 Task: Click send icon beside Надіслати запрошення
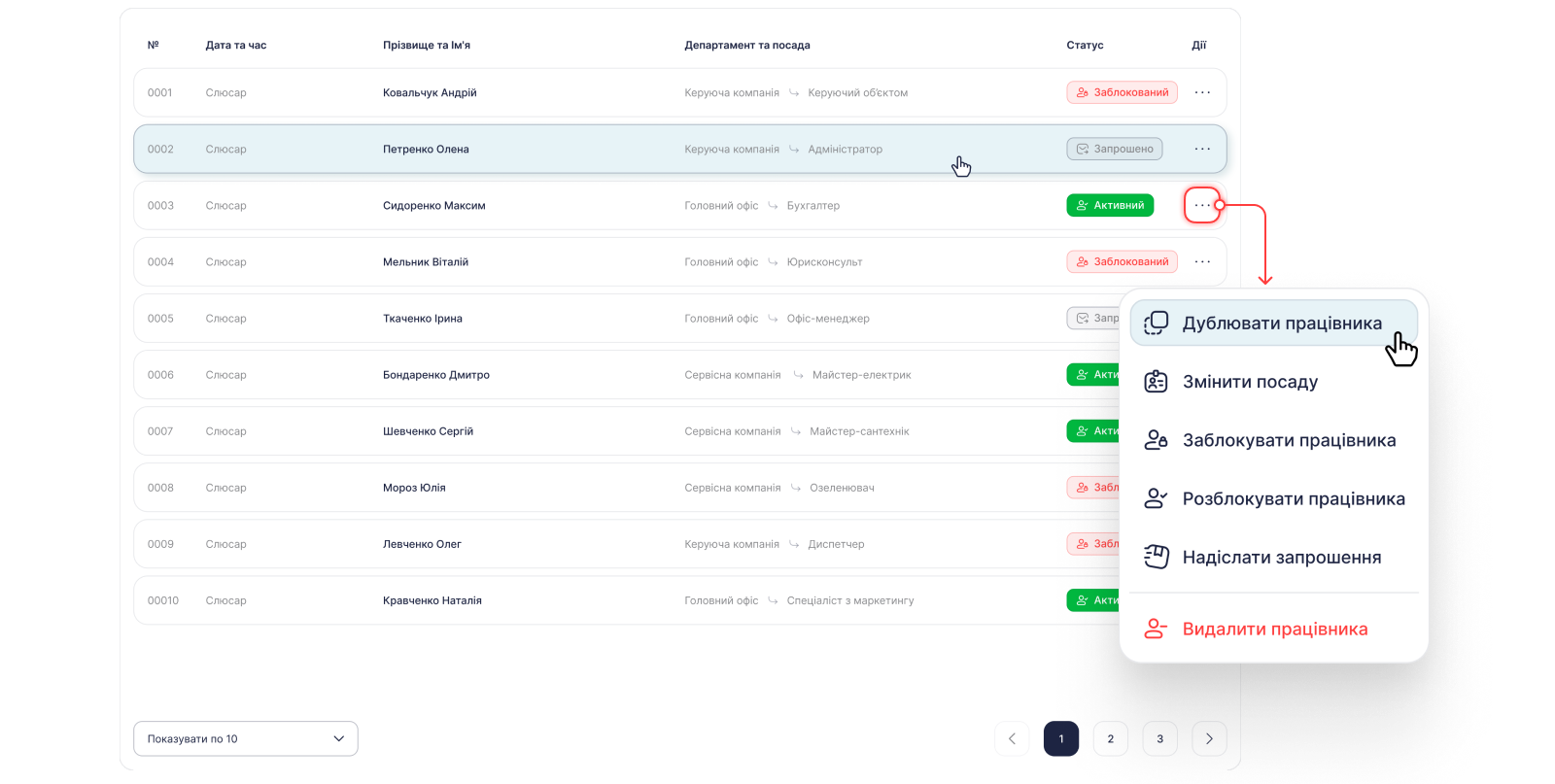click(1156, 557)
